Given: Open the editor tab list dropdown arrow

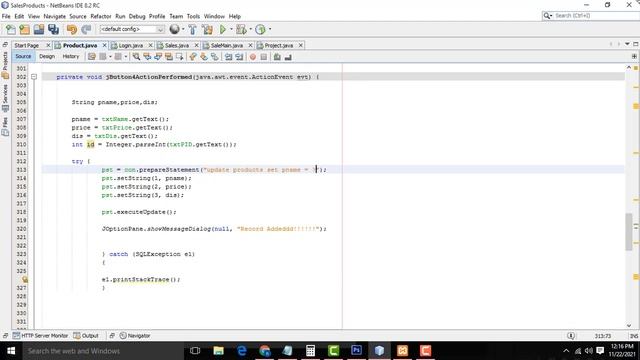Looking at the screenshot, I should click(x=627, y=44).
